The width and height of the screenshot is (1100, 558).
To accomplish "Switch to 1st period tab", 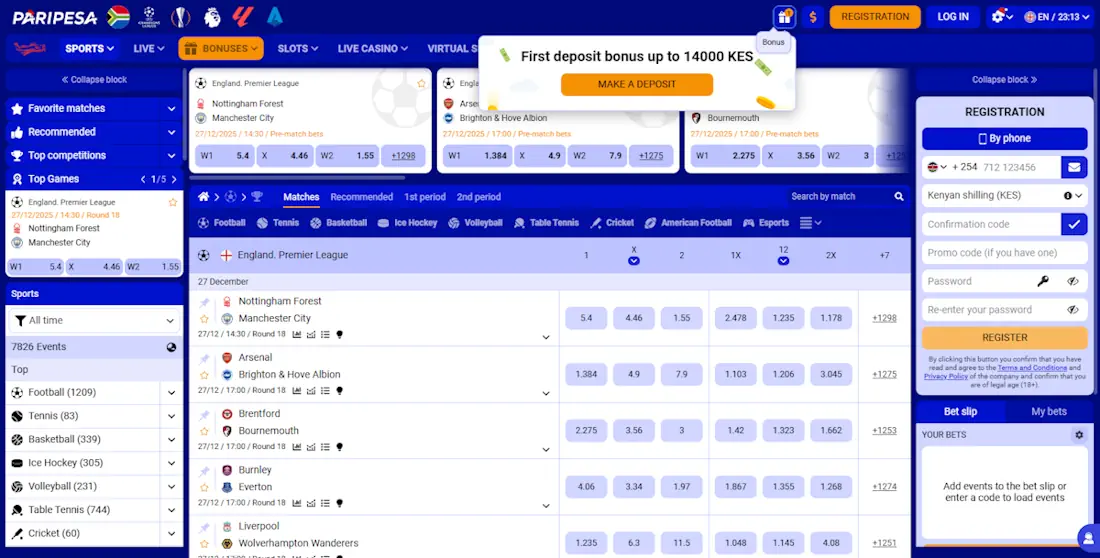I will 425,197.
